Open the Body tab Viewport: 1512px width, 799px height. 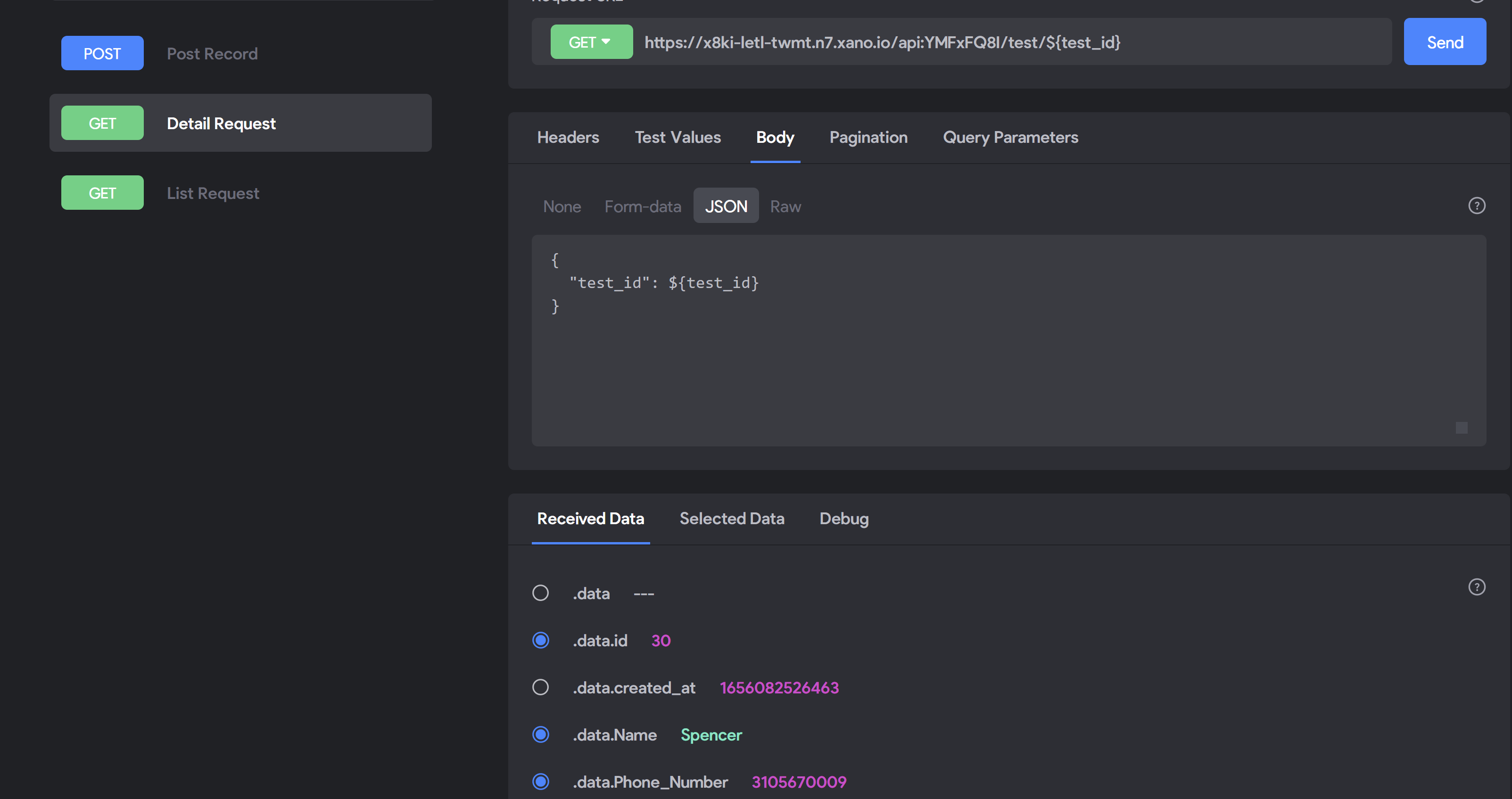775,137
